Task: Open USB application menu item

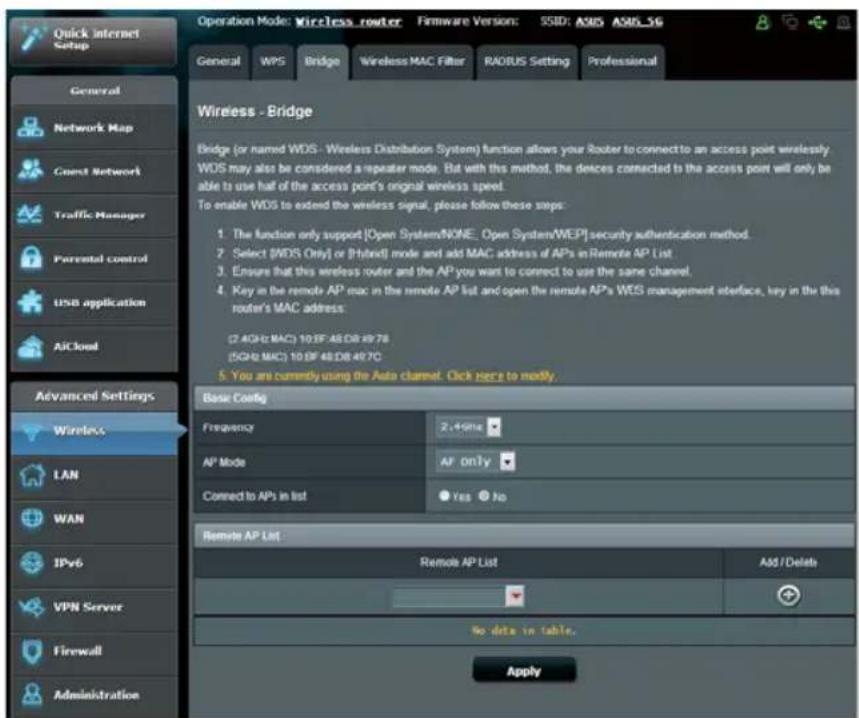Action: [x=94, y=302]
